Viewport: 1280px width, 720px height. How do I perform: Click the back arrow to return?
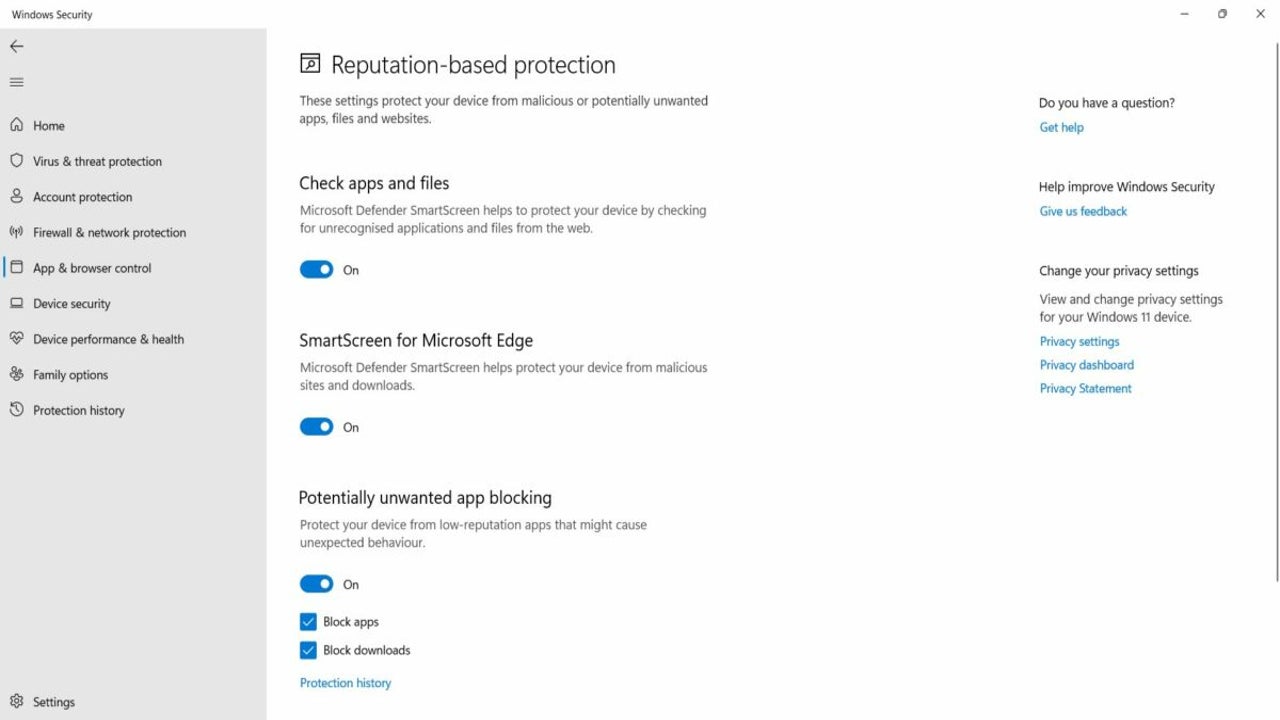16,46
